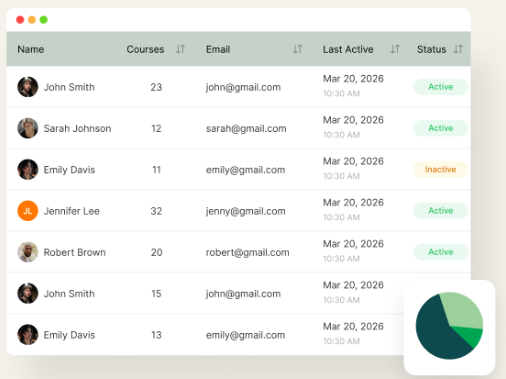Click jenny@gmail.com email address

tap(246, 211)
